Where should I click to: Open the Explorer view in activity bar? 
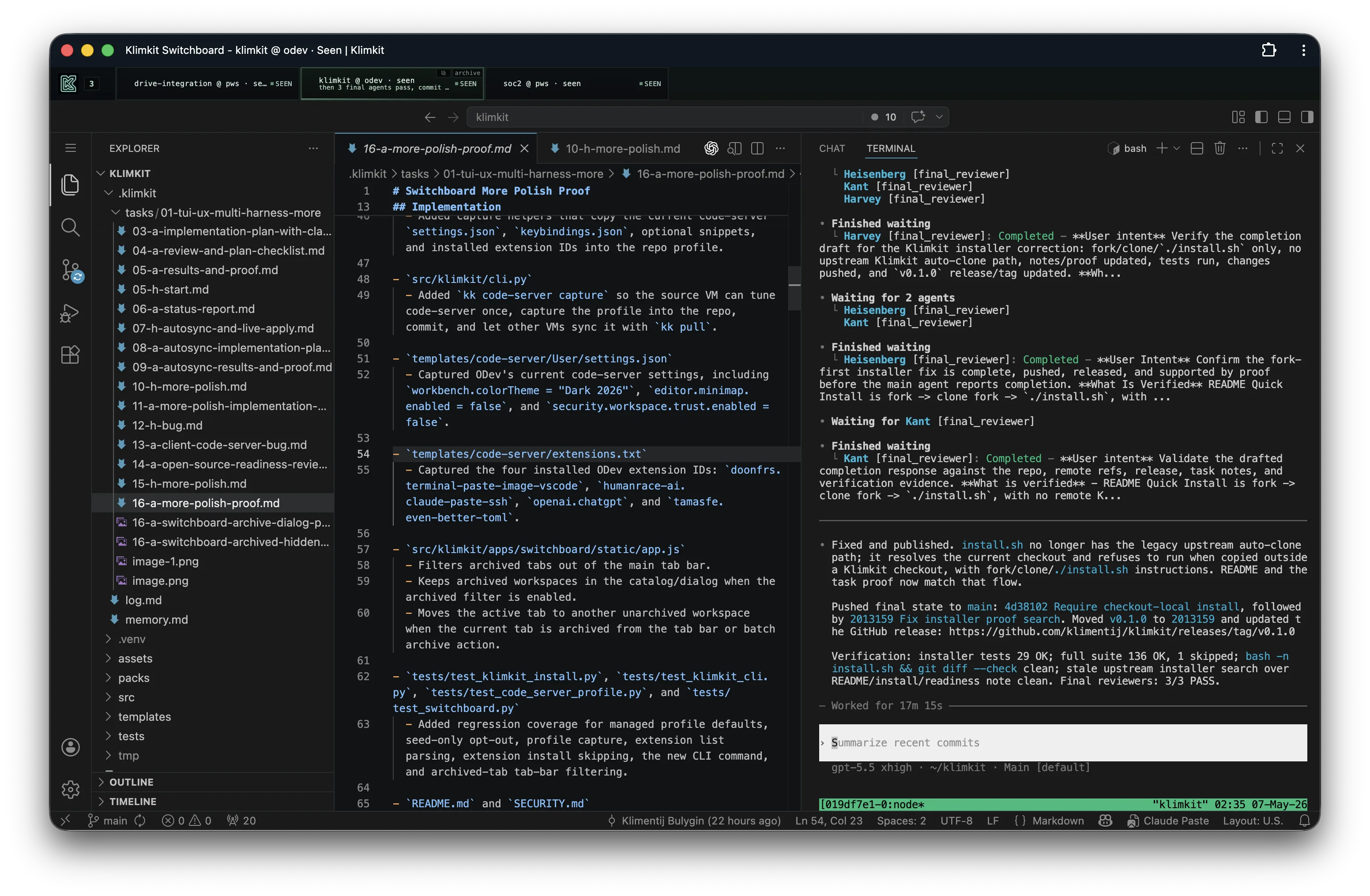tap(70, 185)
